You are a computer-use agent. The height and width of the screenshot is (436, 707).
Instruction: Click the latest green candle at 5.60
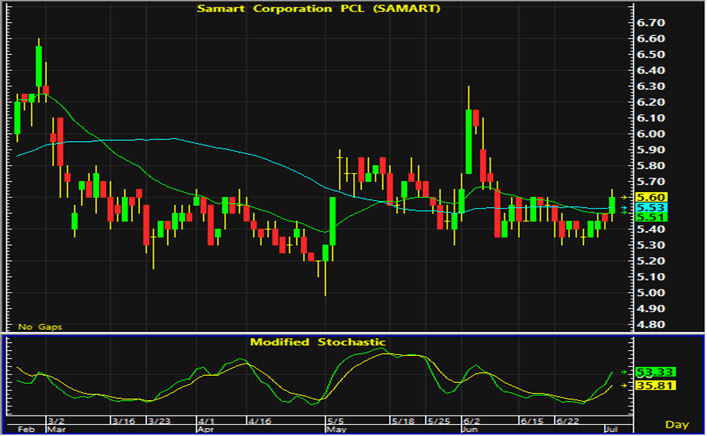(612, 205)
